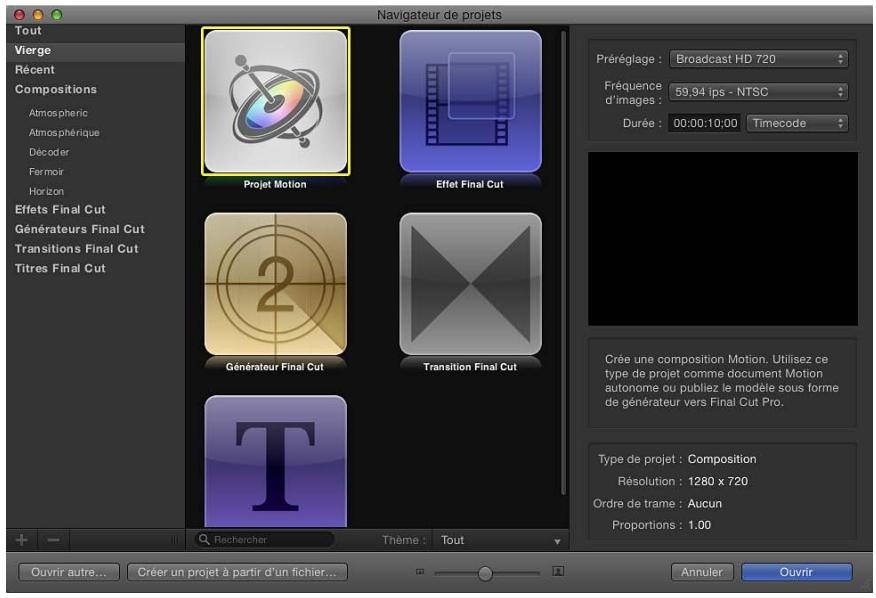This screenshot has height=598, width=876.
Task: Select the Effet Final Cut template icon
Action: tap(470, 101)
